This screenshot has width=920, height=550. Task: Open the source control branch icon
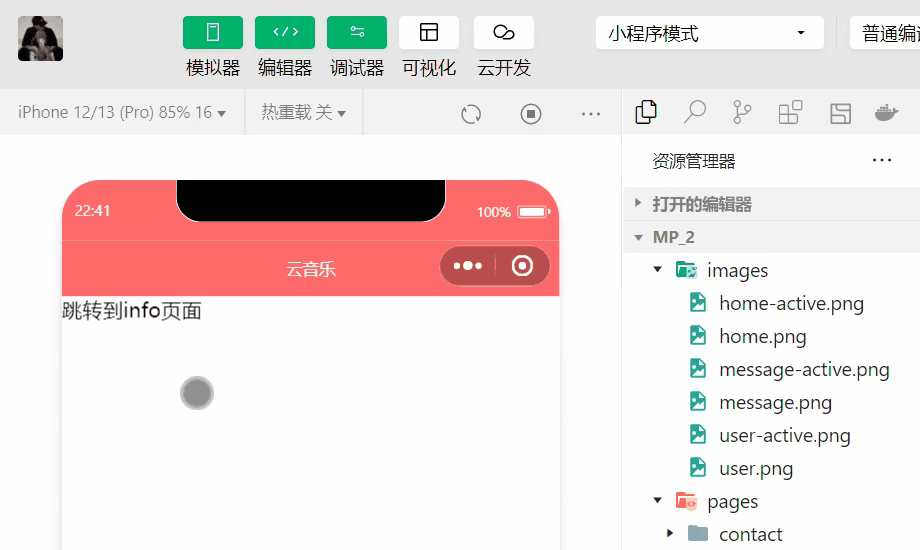click(742, 112)
